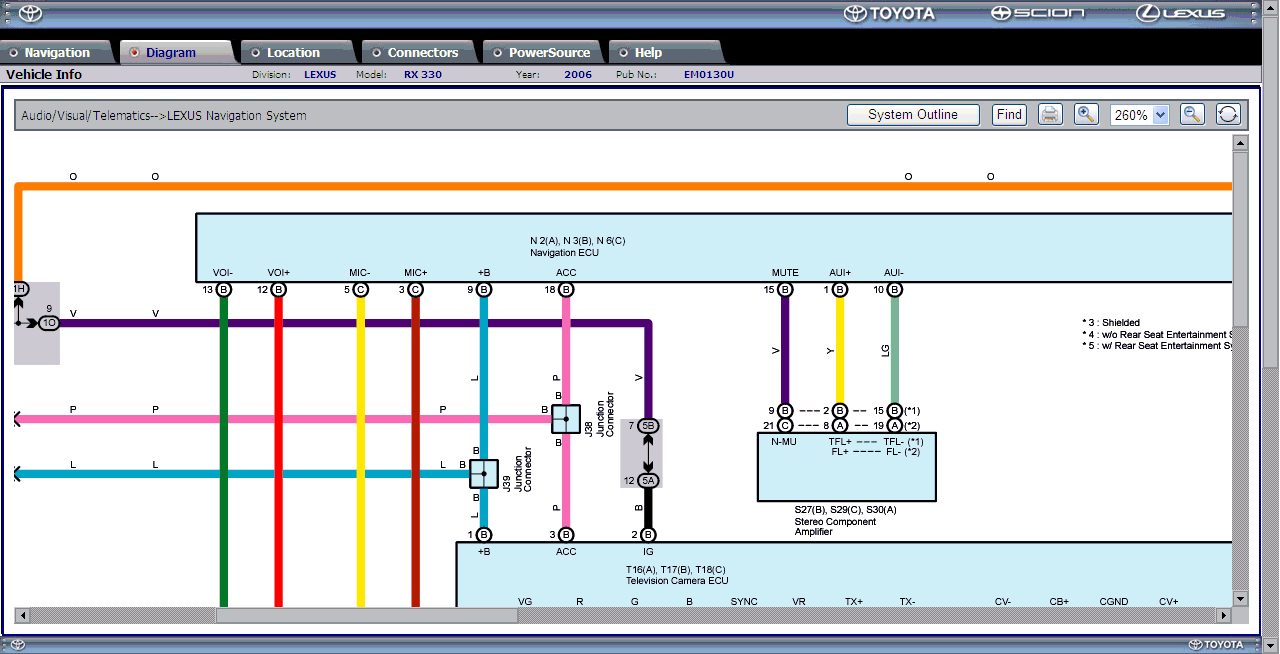Open the Navigation tab
The image size is (1280, 654).
coord(57,53)
